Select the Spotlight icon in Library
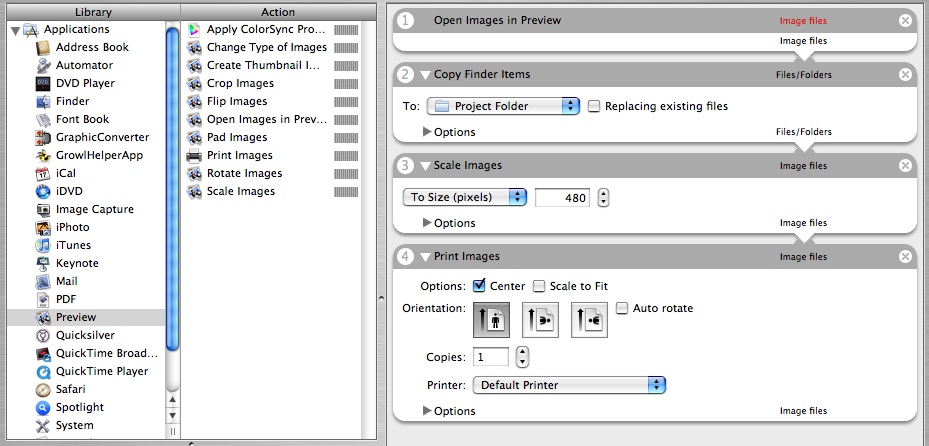 43,408
